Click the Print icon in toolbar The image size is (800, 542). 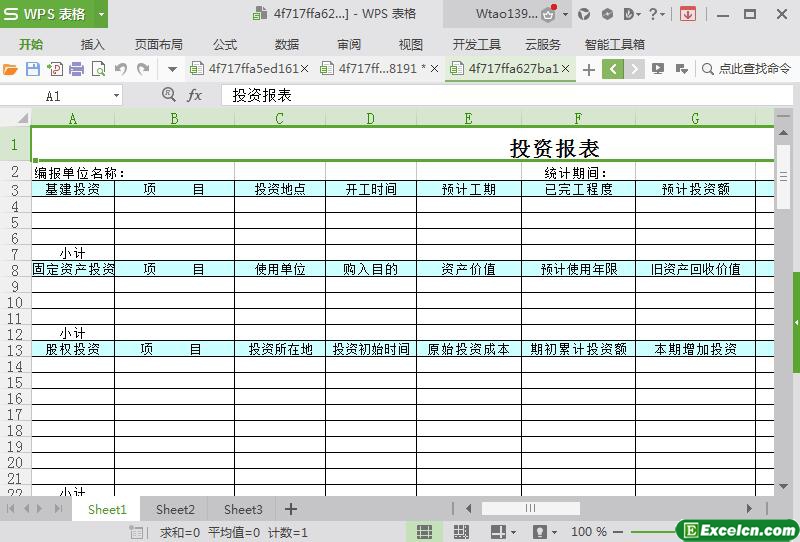(x=77, y=69)
